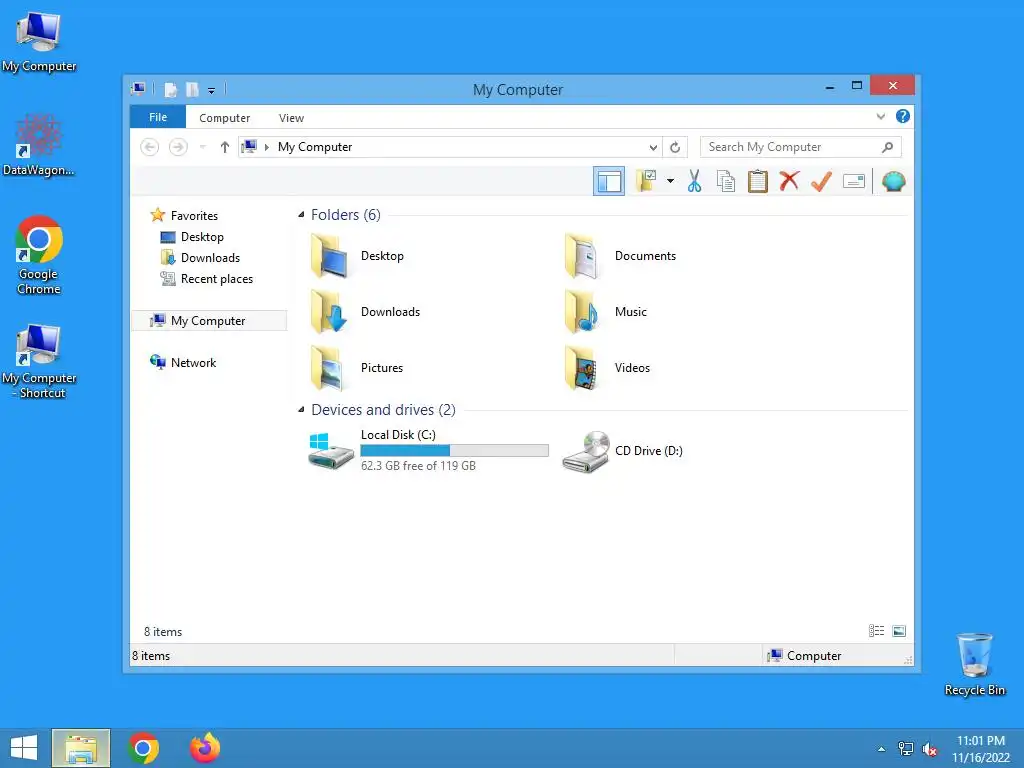Click the Forward navigation arrow

(x=178, y=147)
